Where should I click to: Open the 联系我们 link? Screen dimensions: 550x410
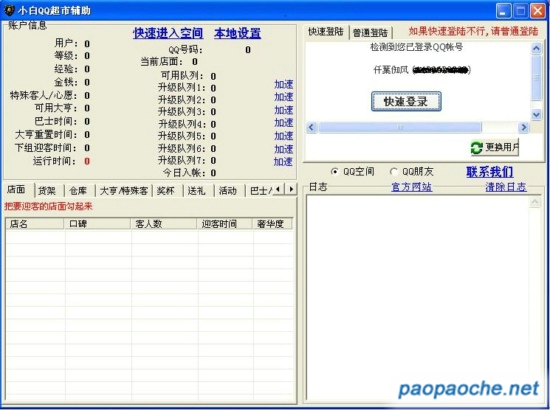click(x=490, y=172)
